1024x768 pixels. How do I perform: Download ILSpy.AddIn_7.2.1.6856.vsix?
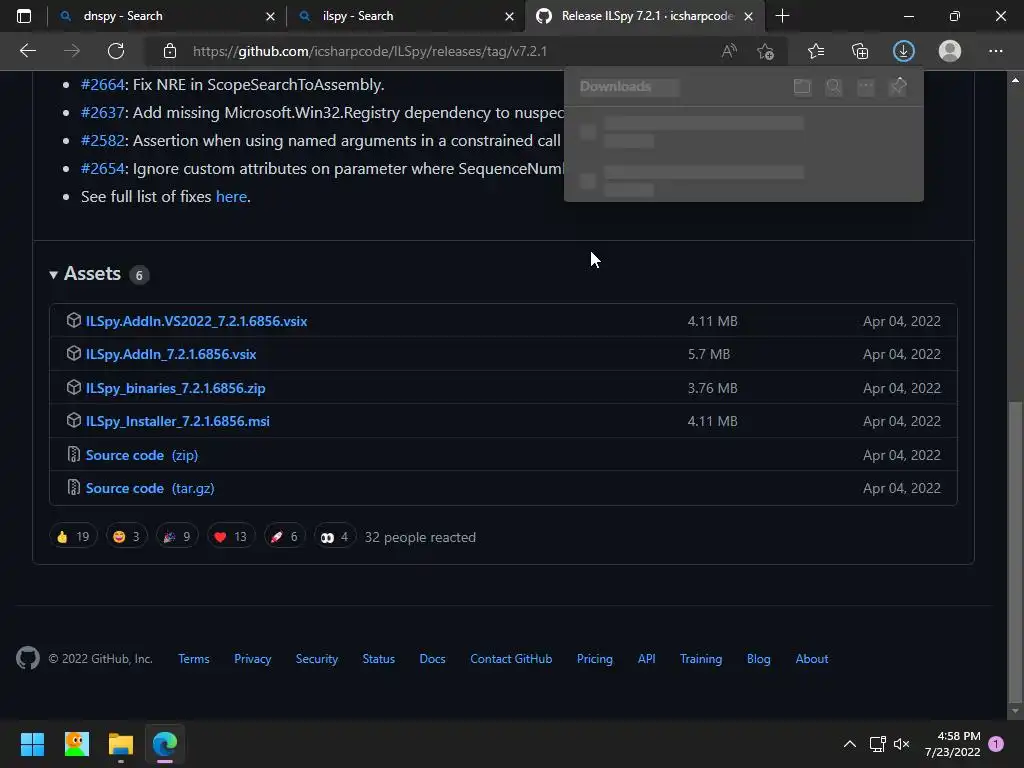coord(171,354)
